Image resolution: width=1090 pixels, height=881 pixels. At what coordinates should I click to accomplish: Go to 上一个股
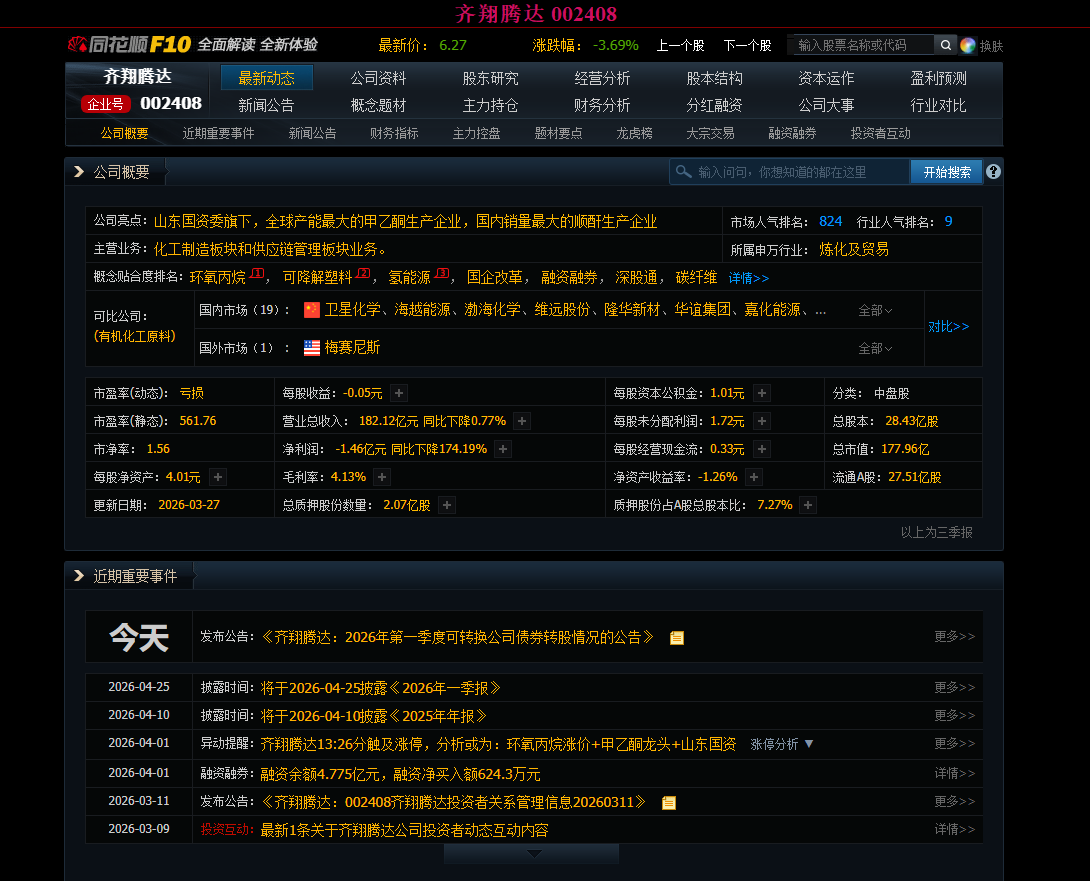coord(680,45)
